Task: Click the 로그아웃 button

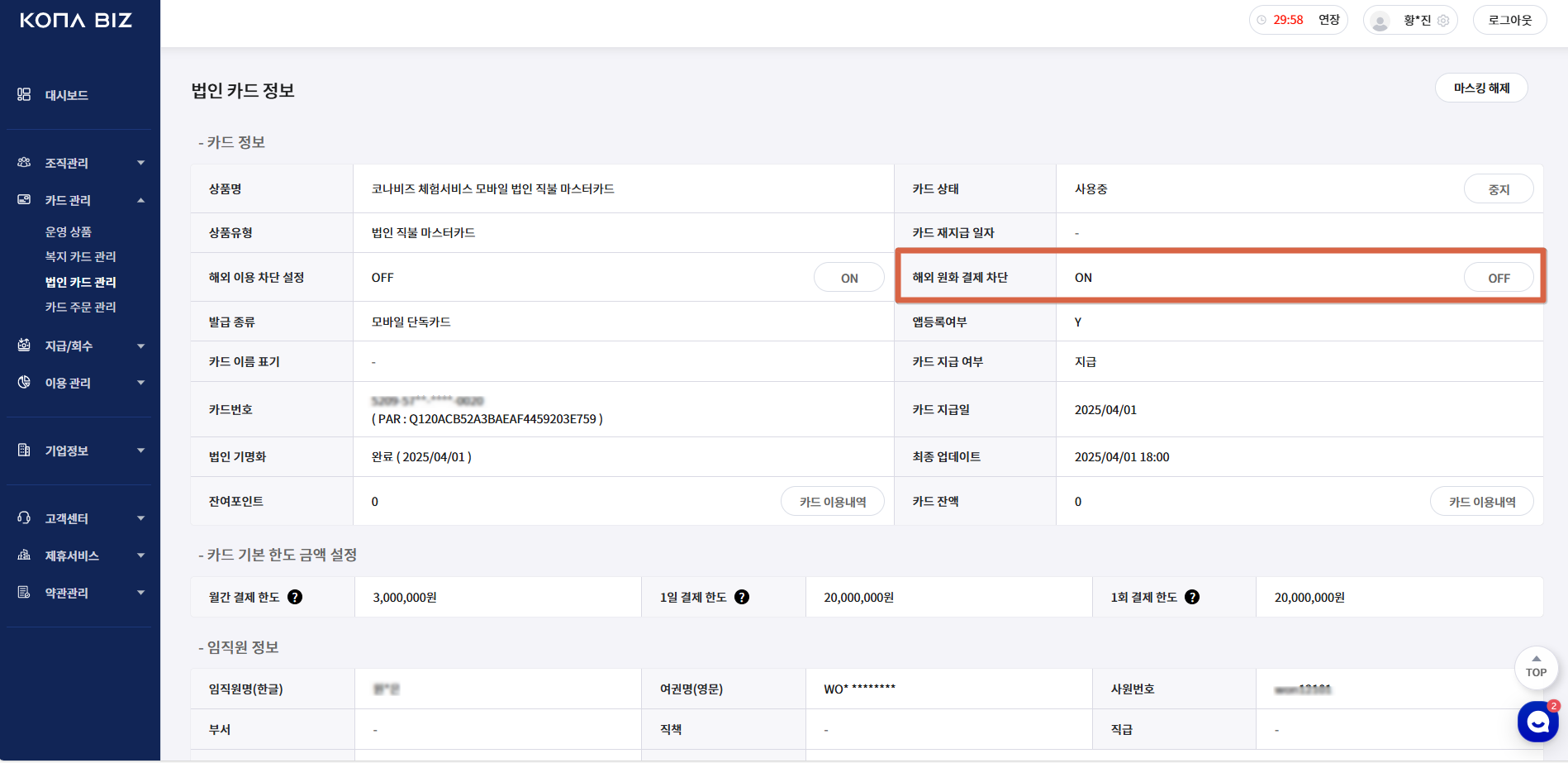Action: [1509, 20]
